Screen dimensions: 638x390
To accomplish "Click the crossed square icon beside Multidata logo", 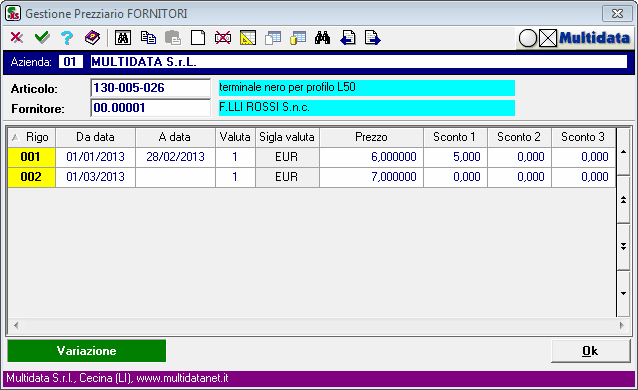I will click(x=548, y=39).
